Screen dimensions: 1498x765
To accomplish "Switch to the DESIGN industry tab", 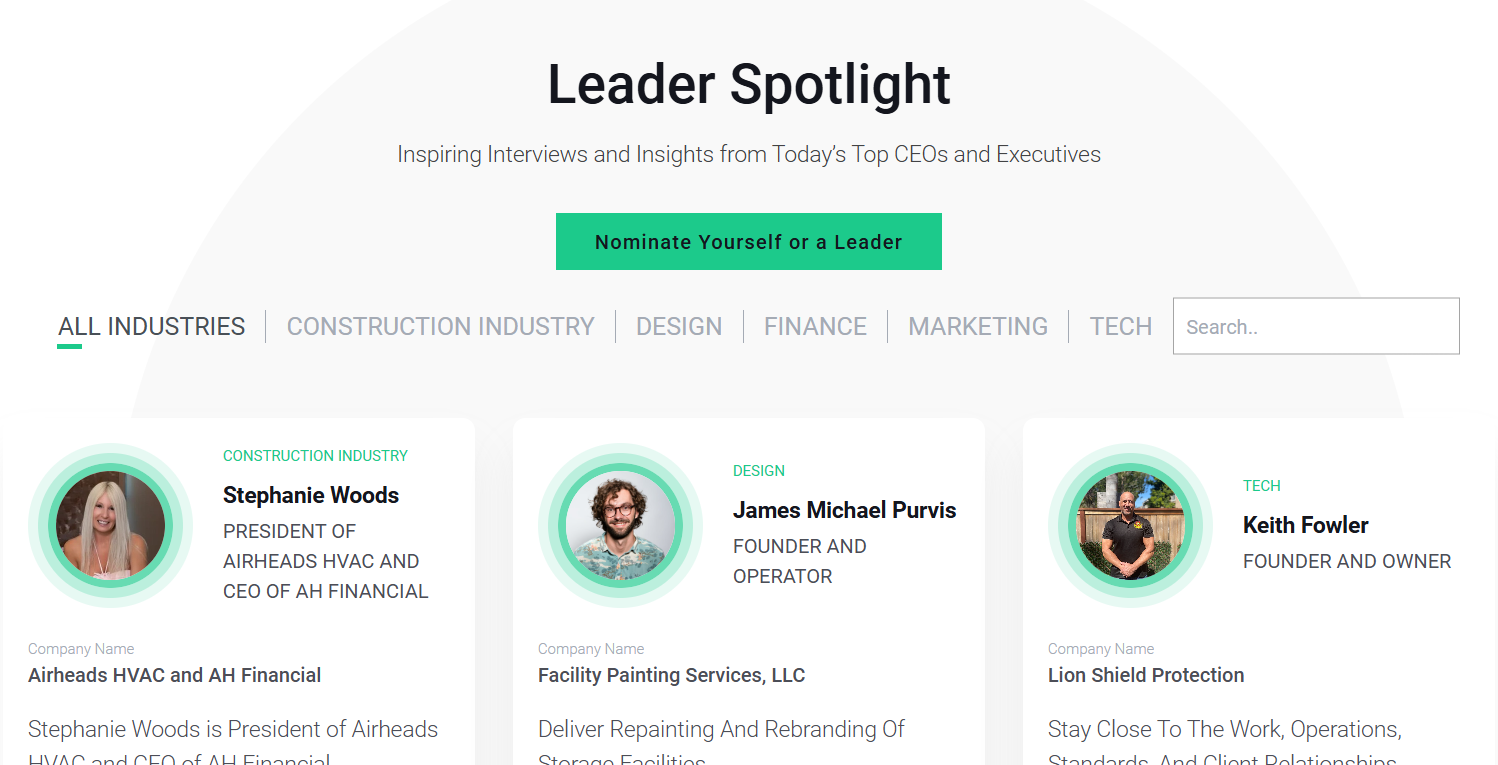I will point(679,326).
